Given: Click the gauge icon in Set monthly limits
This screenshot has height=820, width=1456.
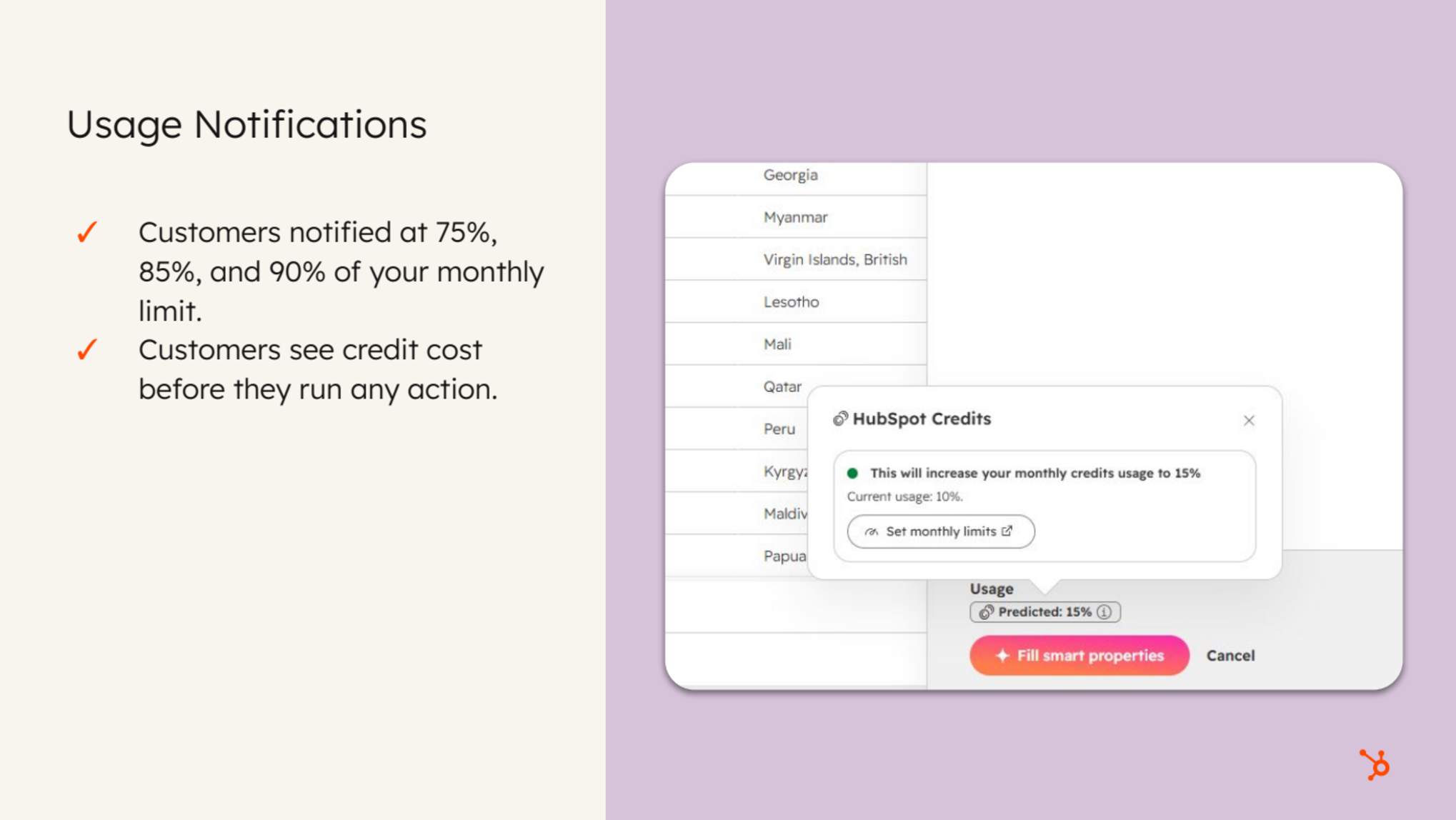Looking at the screenshot, I should tap(871, 531).
